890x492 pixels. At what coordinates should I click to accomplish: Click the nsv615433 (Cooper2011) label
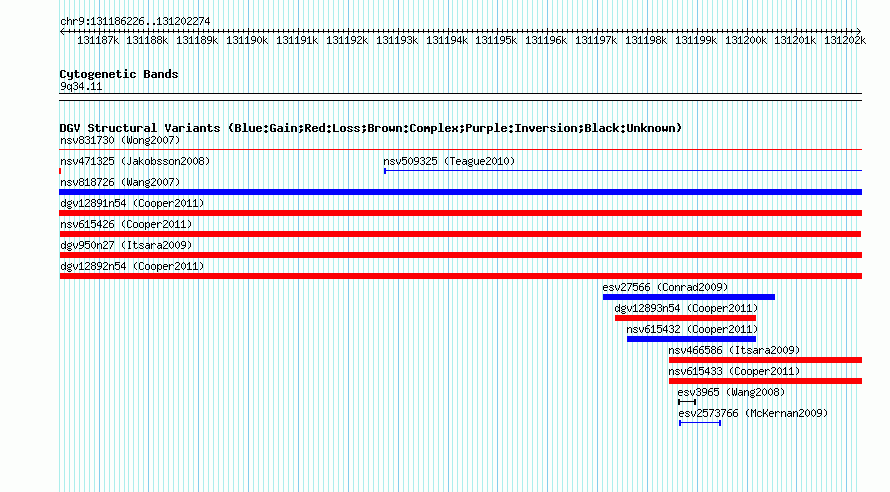tap(734, 371)
